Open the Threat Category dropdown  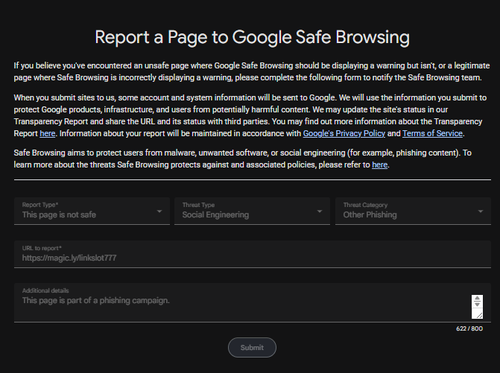pos(413,211)
